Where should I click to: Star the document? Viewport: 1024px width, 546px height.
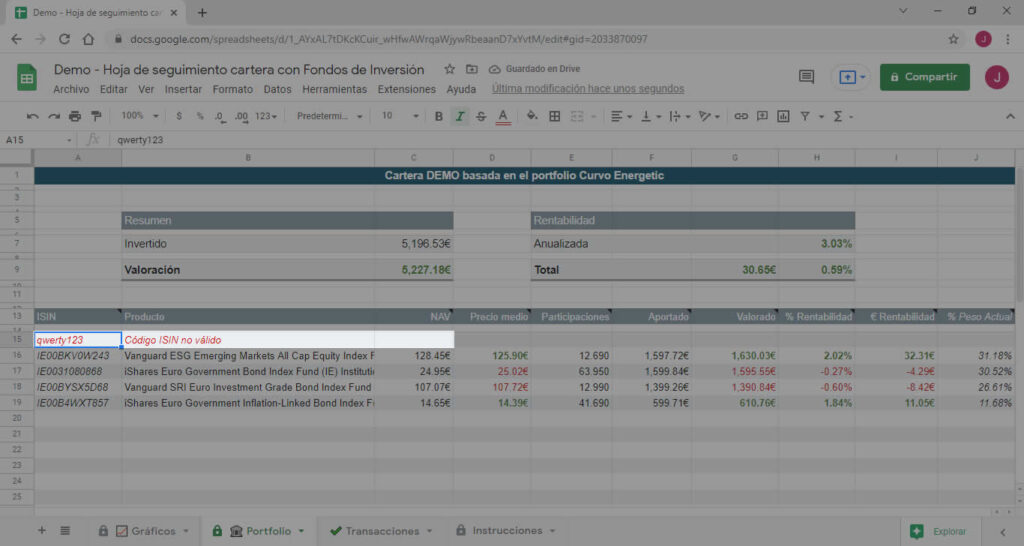click(x=449, y=69)
